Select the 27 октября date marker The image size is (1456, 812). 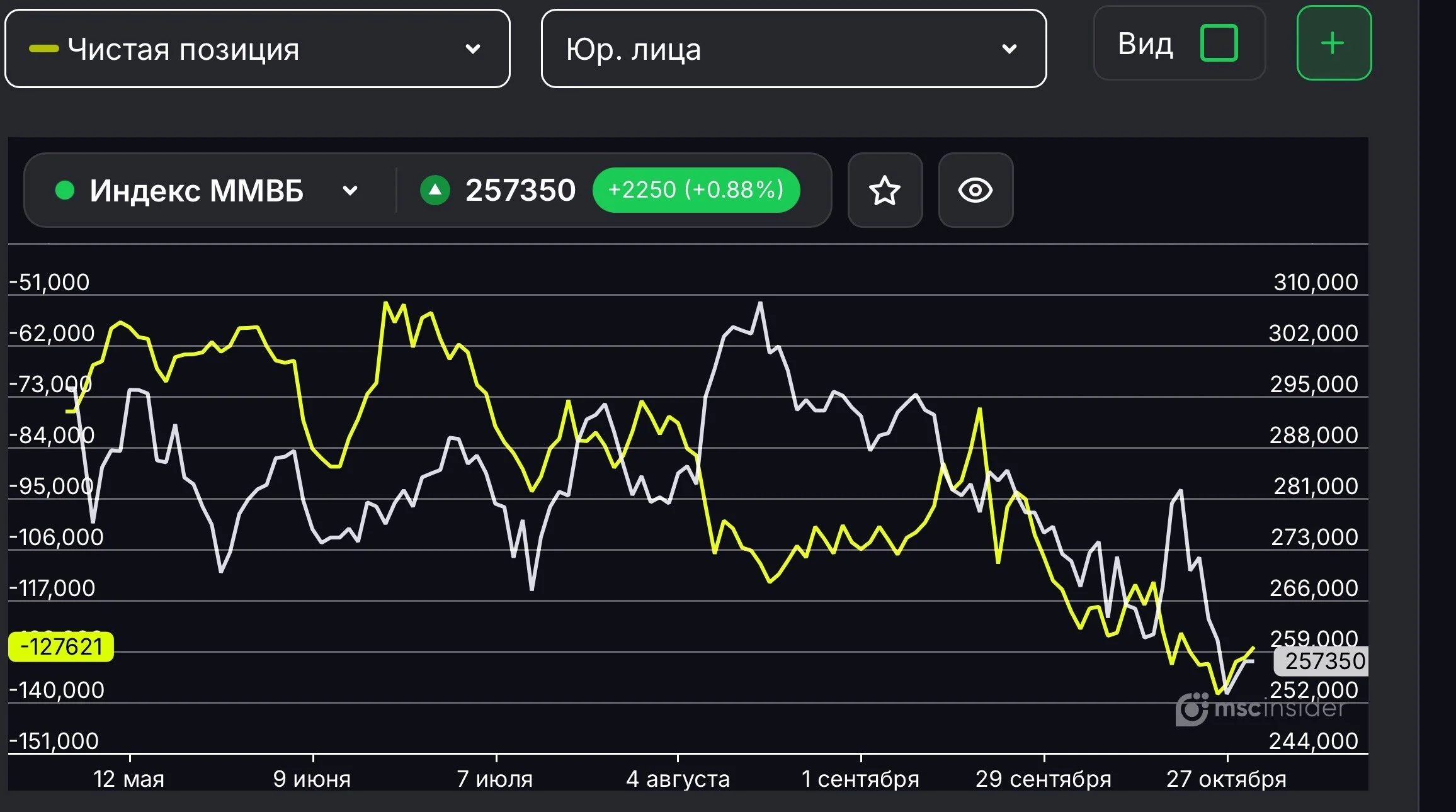(1226, 779)
